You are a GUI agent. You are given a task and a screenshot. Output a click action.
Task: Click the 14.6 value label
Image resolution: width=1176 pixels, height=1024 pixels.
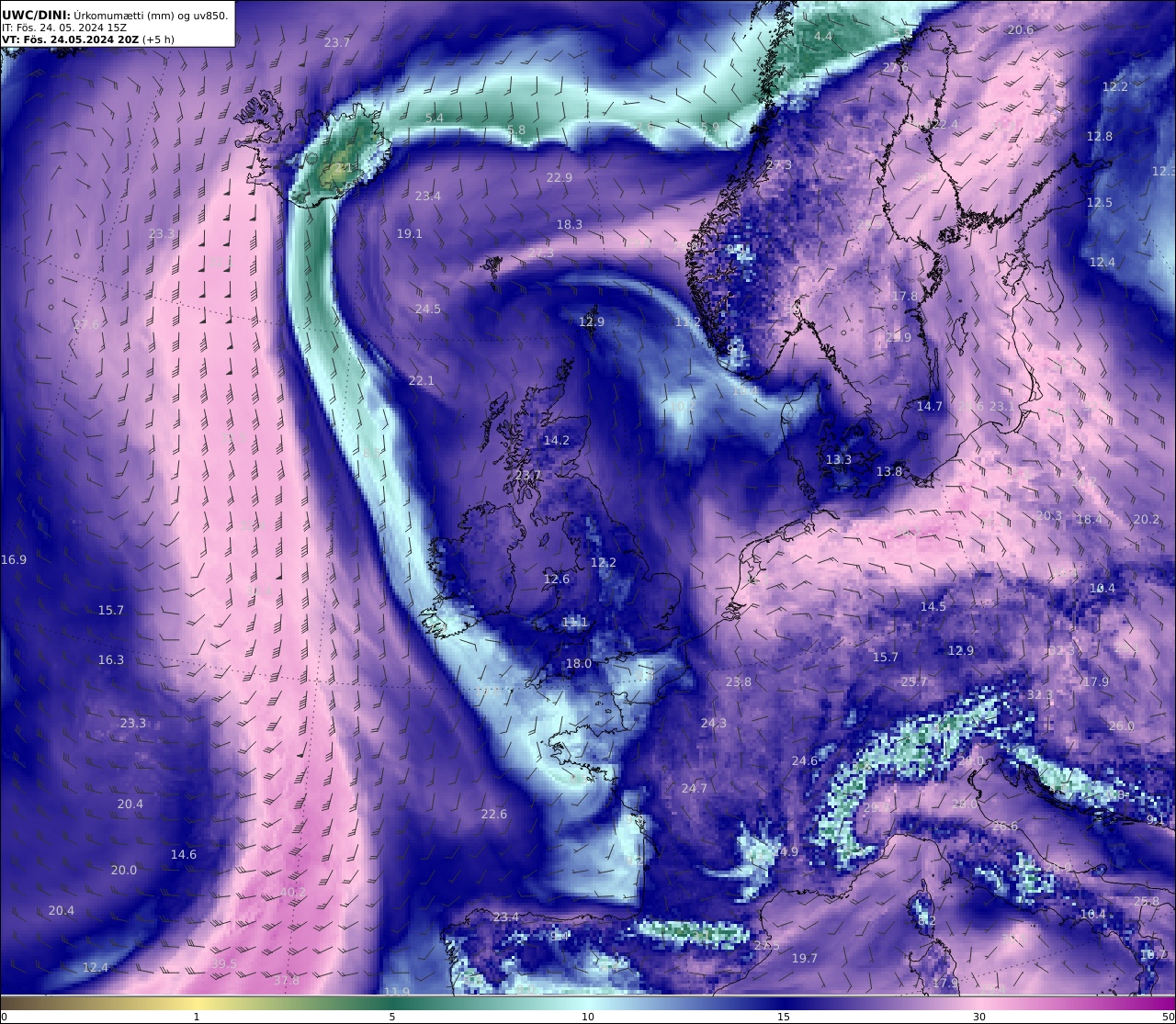coord(183,855)
